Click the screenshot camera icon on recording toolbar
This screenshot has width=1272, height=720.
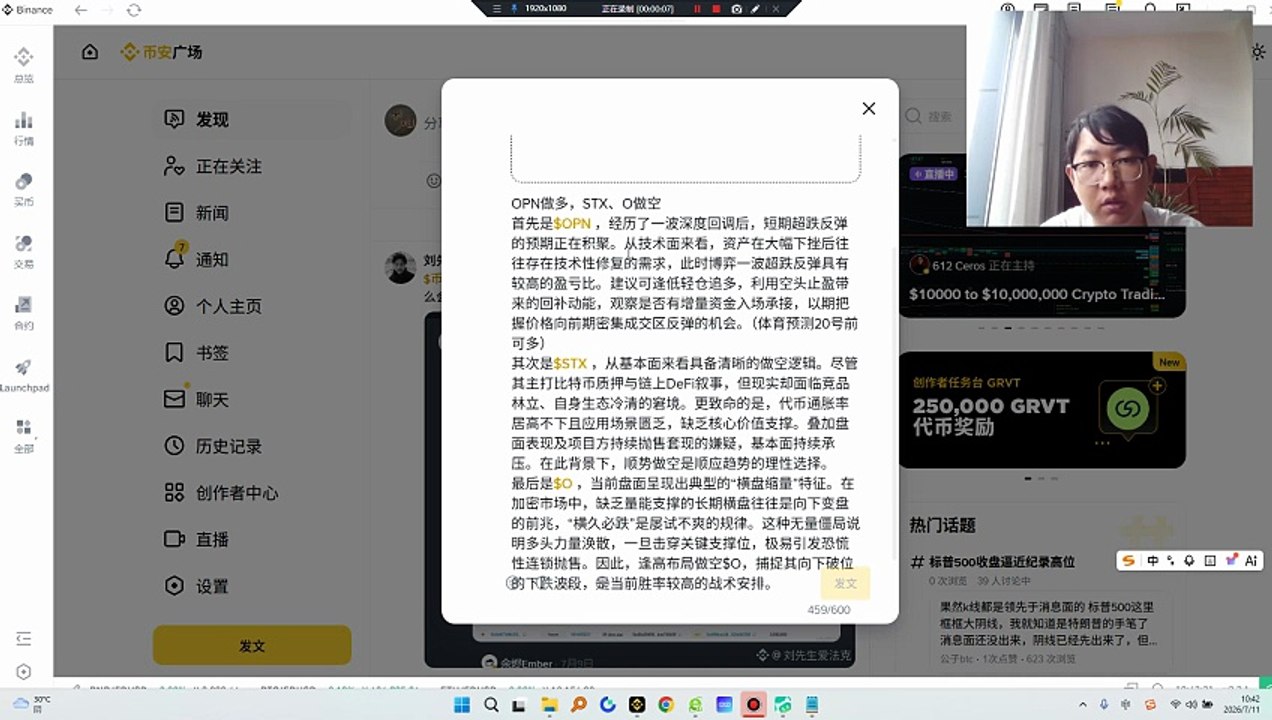736,8
